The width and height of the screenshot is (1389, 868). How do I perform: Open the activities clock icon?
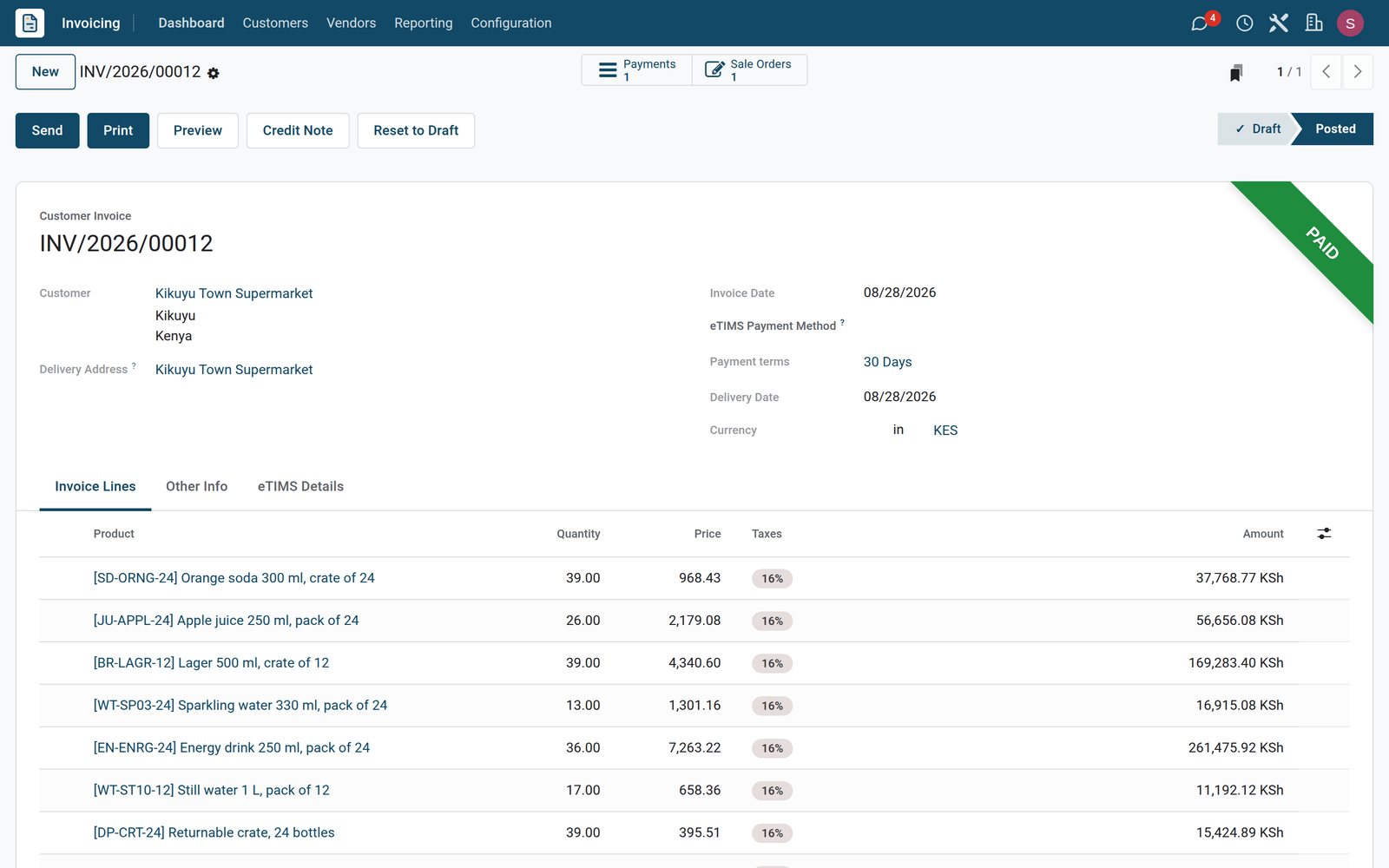(1244, 23)
